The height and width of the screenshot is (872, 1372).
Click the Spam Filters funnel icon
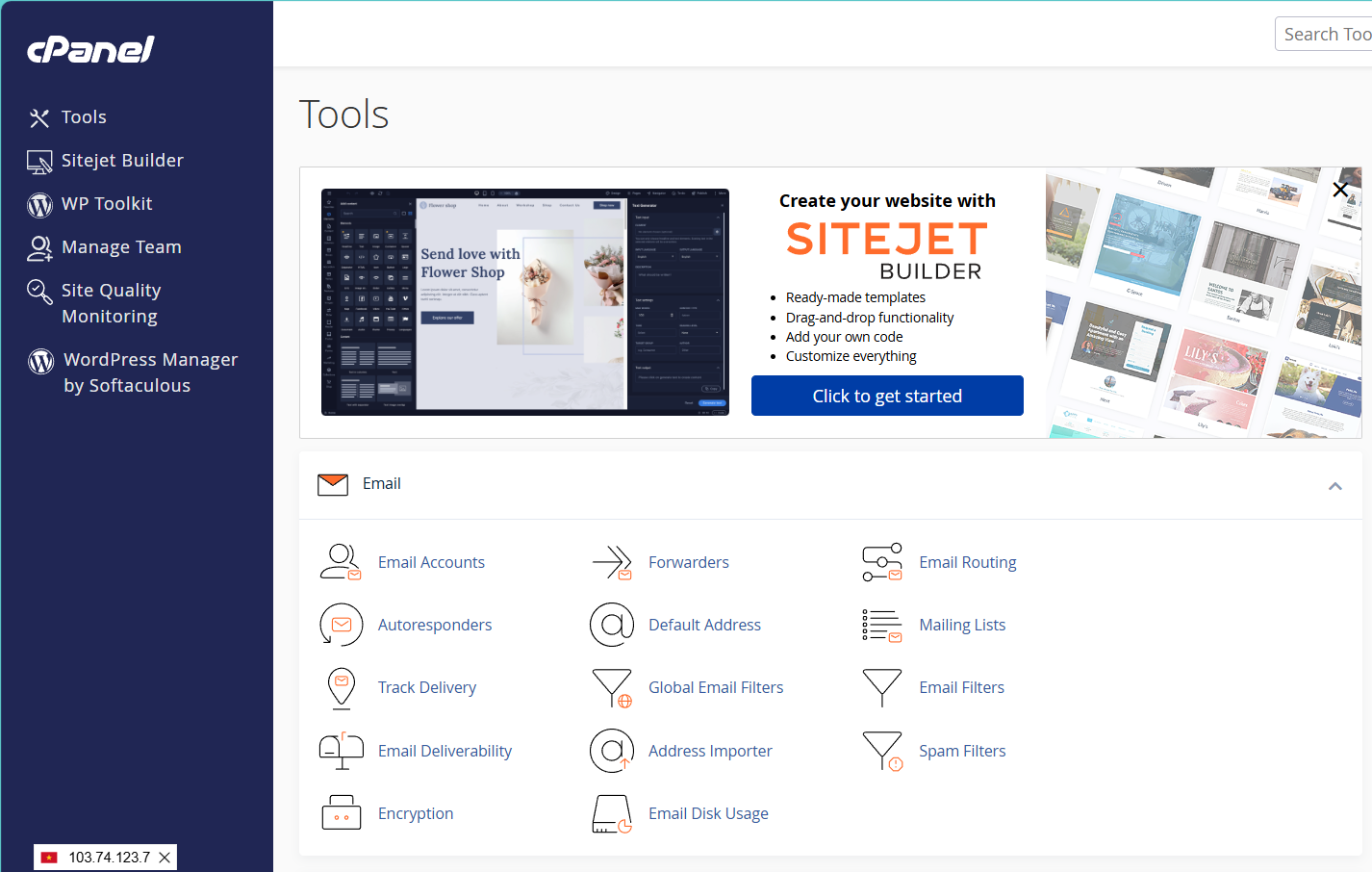pos(882,751)
